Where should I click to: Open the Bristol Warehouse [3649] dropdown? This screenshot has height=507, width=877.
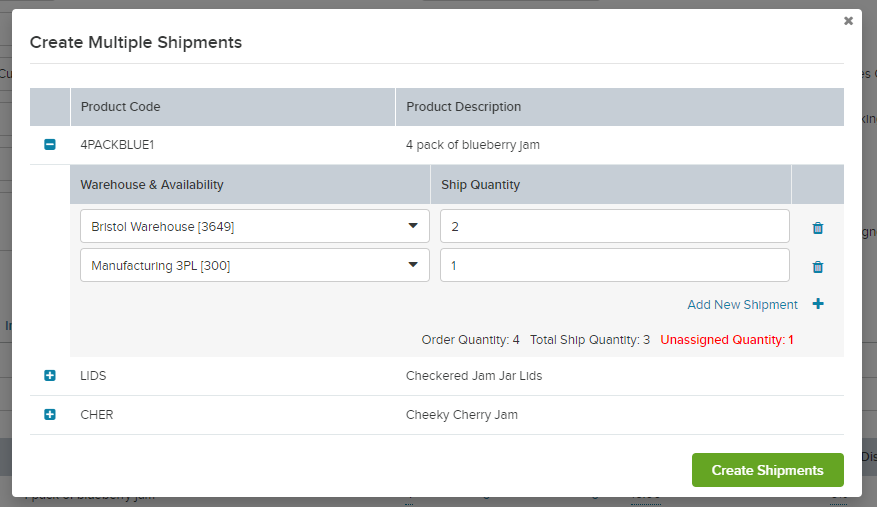pos(255,227)
